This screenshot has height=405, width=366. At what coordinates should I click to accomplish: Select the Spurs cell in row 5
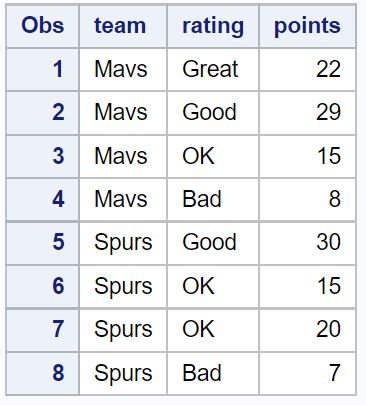123,243
